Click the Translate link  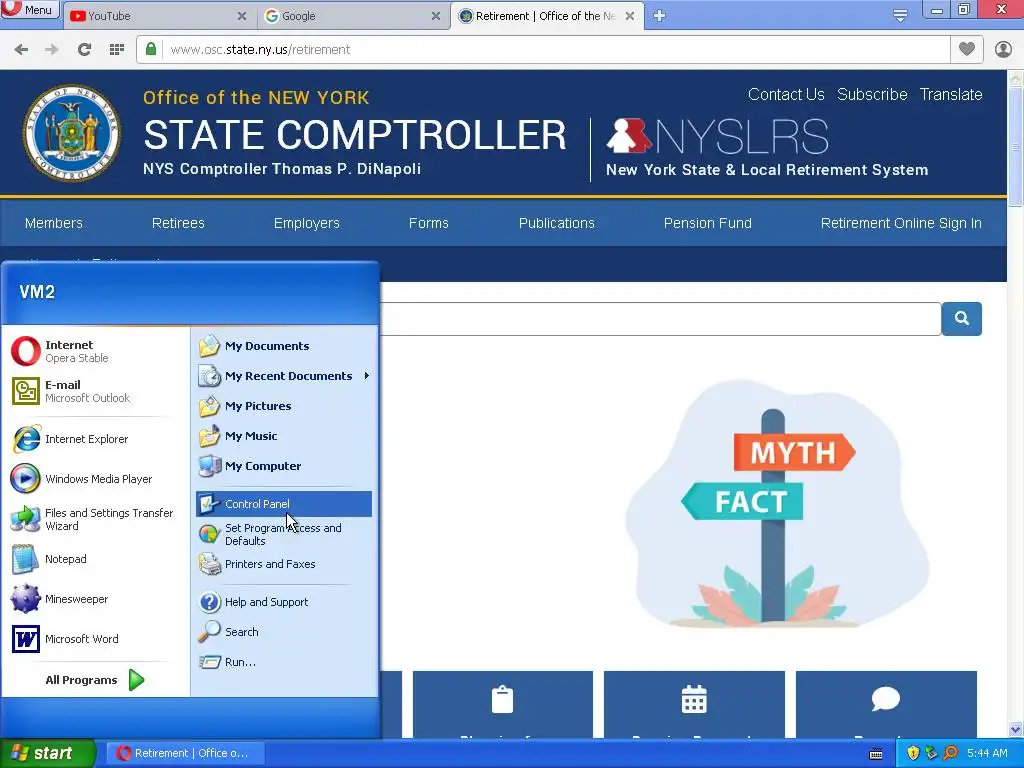pyautogui.click(x=951, y=95)
